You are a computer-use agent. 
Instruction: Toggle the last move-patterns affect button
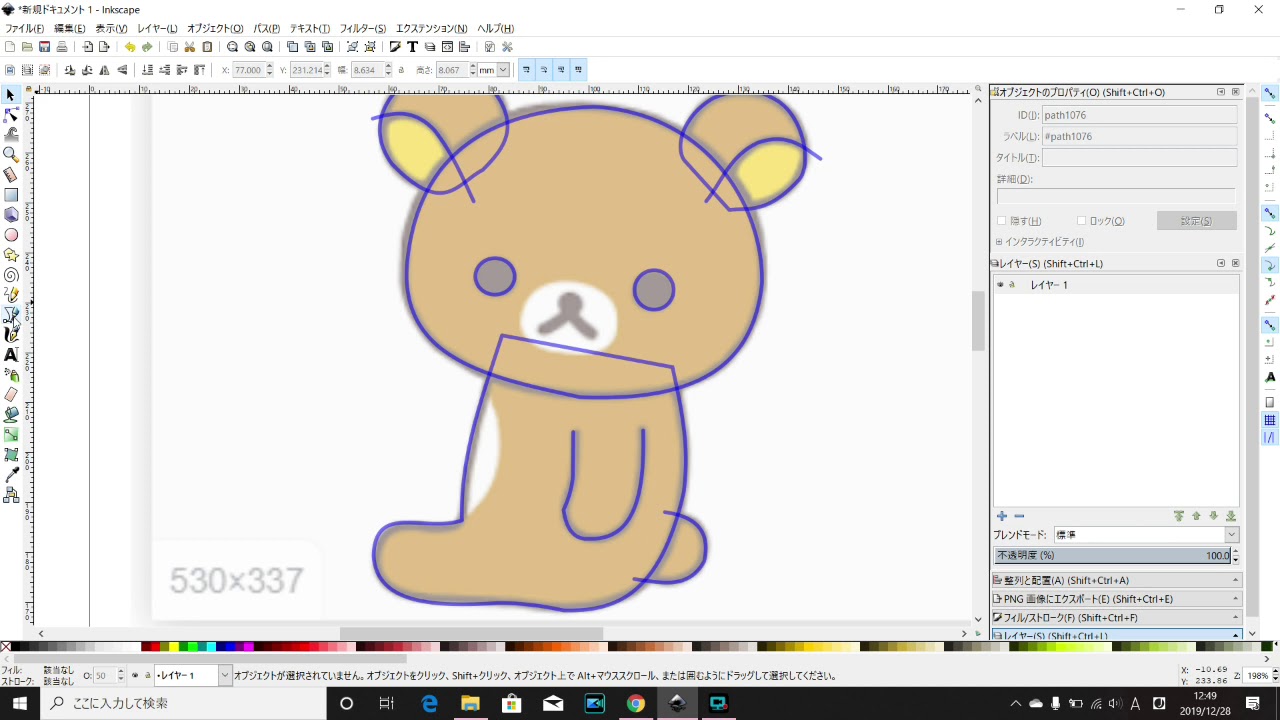[578, 70]
